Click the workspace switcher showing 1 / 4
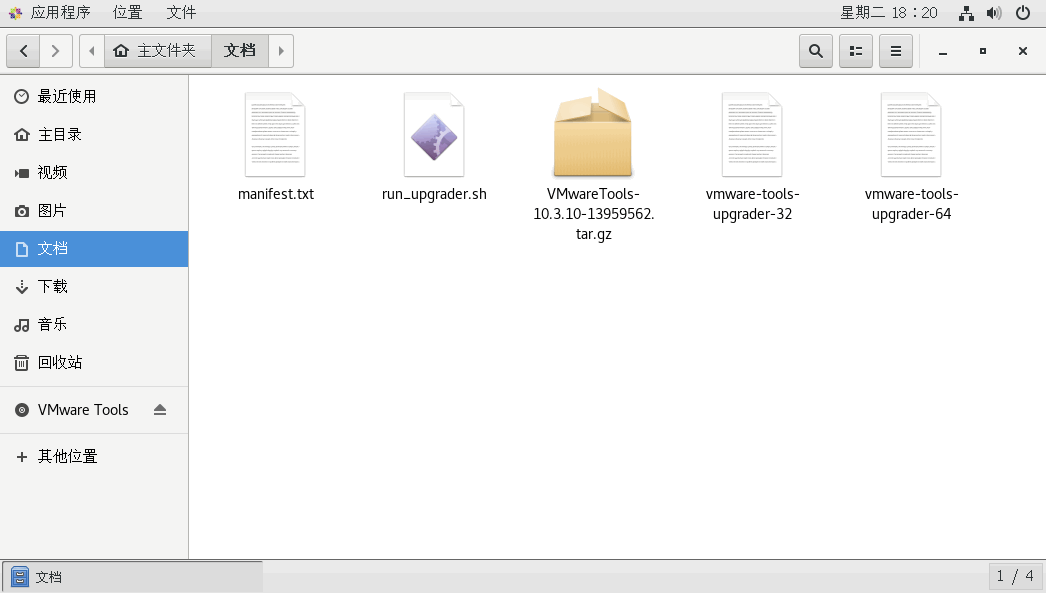The height and width of the screenshot is (593, 1046). pos(1015,576)
